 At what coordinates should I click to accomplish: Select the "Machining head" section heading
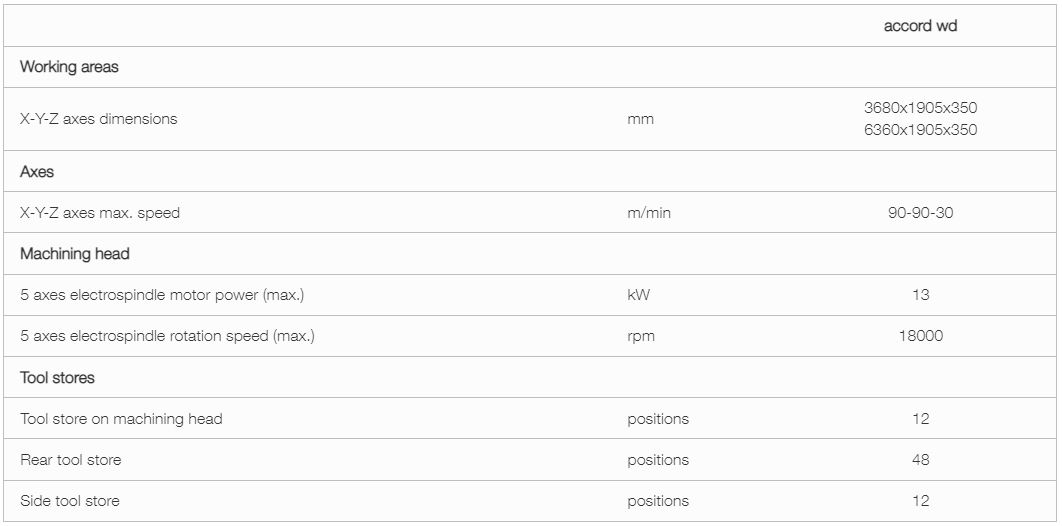coord(75,254)
